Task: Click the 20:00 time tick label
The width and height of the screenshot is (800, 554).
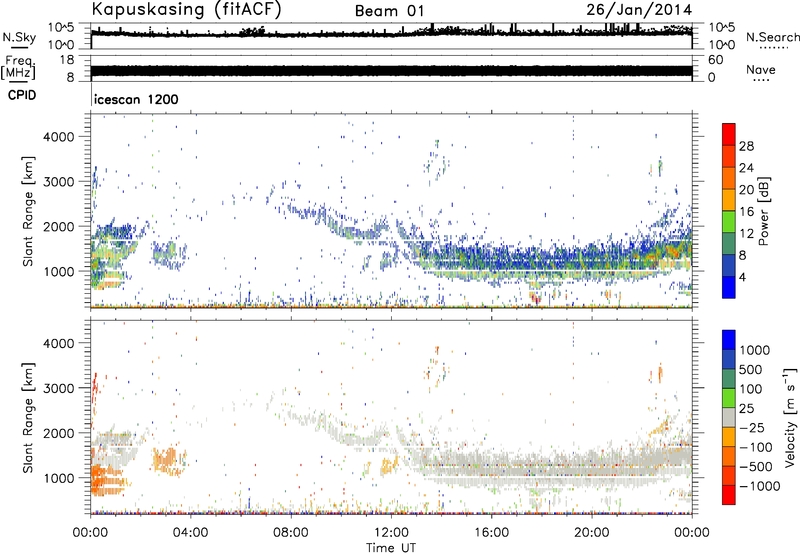Action: tap(591, 533)
